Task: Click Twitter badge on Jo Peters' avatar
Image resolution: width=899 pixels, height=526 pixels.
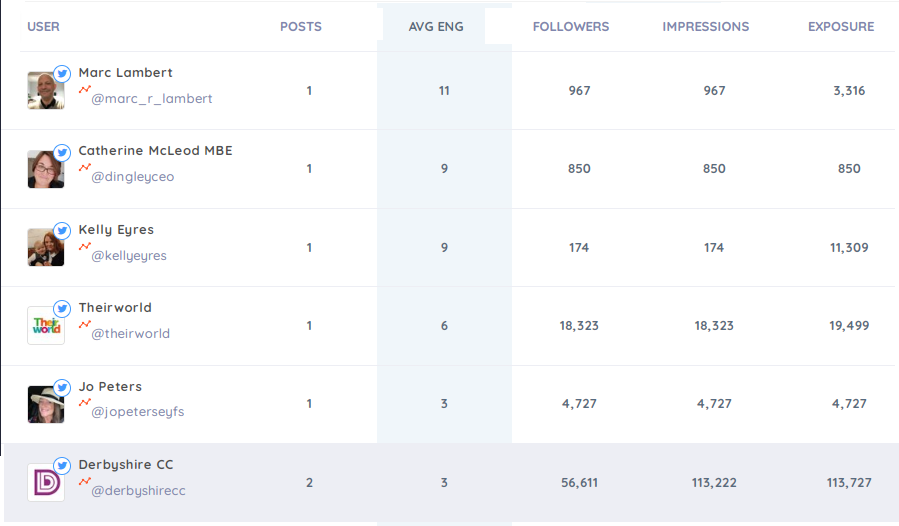Action: (62, 387)
